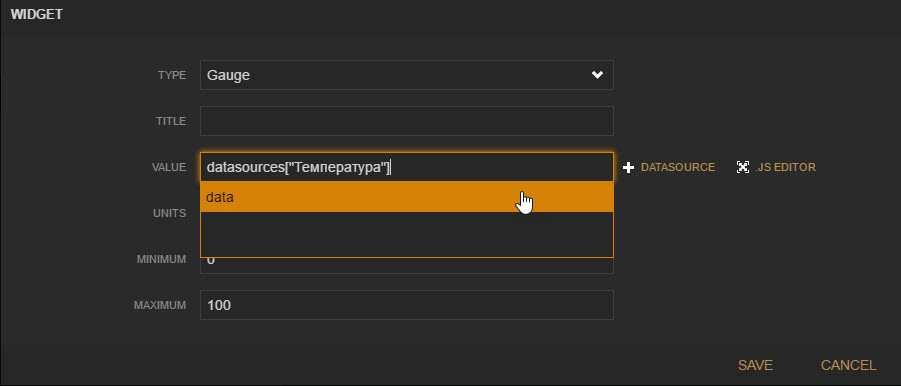The width and height of the screenshot is (901, 386).
Task: Click the VALUE field label
Action: [x=169, y=167]
